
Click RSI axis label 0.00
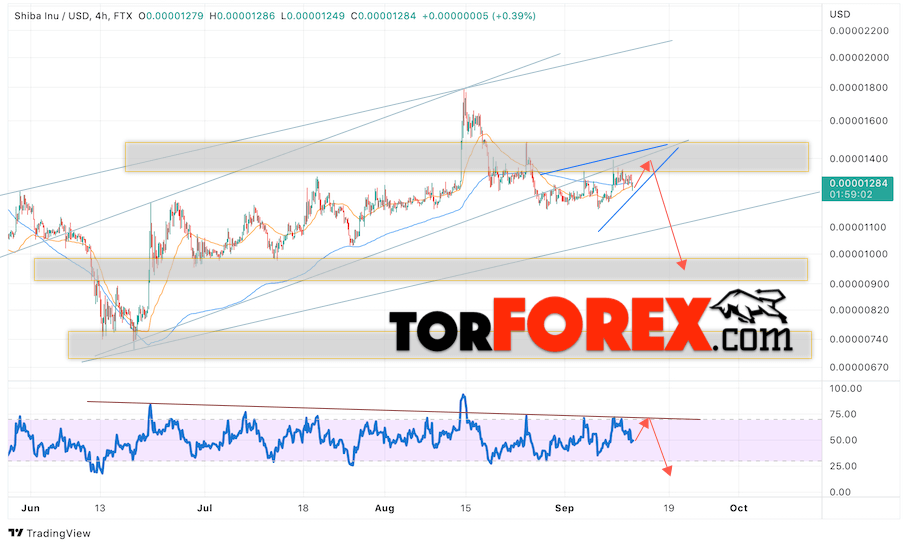click(840, 493)
